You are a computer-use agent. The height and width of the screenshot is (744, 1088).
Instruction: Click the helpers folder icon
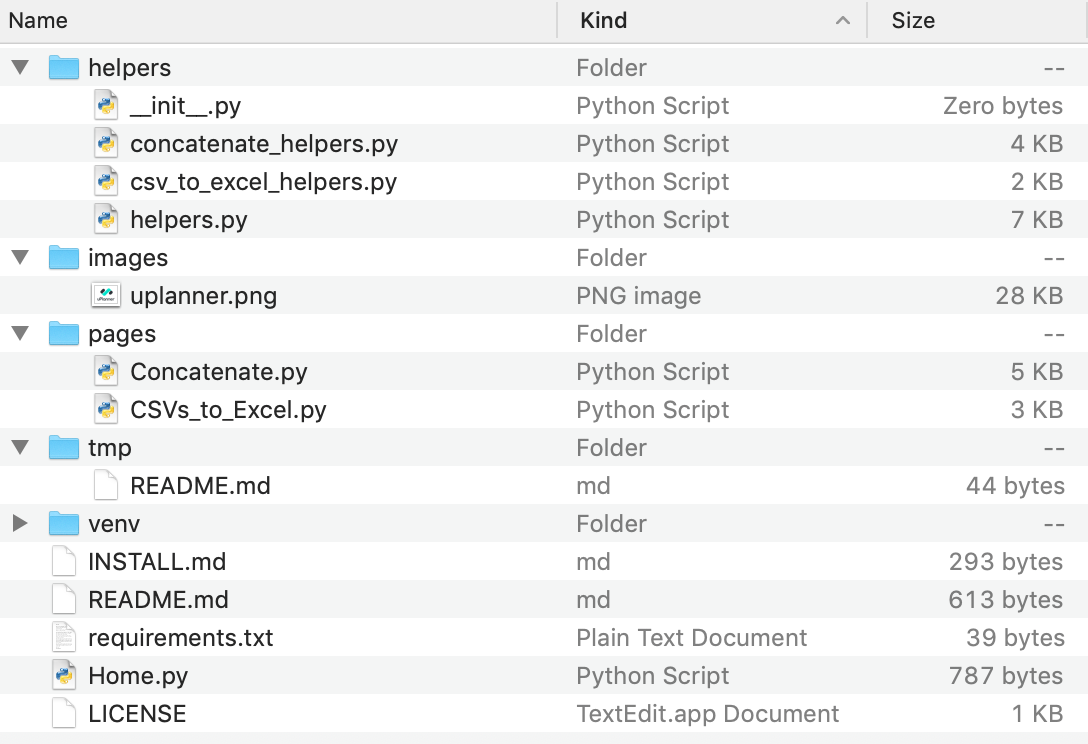(x=64, y=67)
